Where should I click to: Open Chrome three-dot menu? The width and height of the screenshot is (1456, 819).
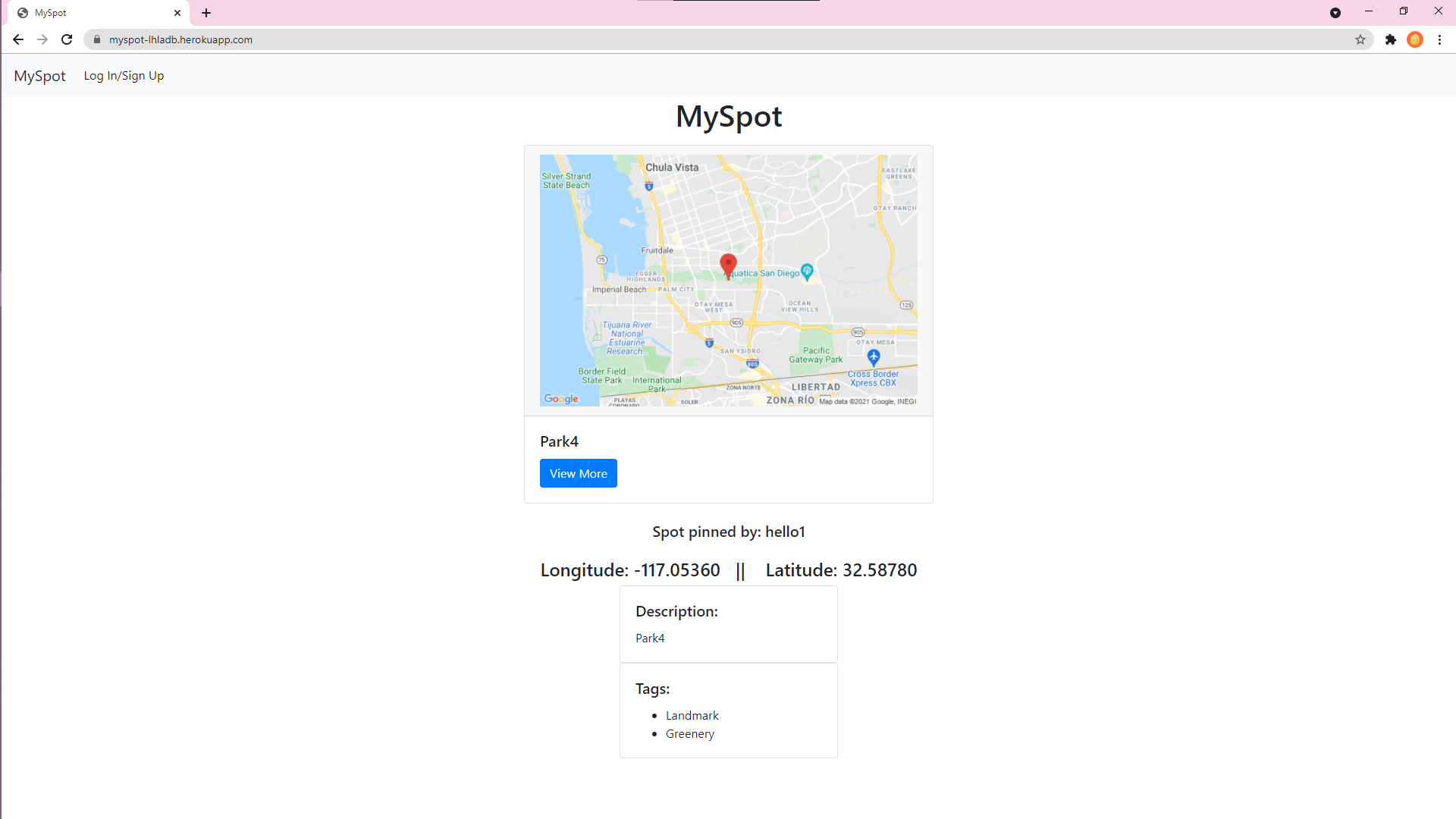1439,39
